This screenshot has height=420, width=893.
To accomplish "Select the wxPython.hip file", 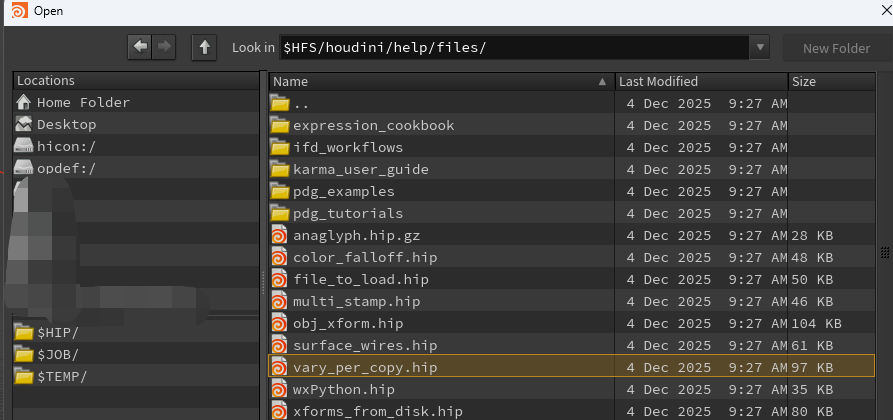I will tap(571, 390).
